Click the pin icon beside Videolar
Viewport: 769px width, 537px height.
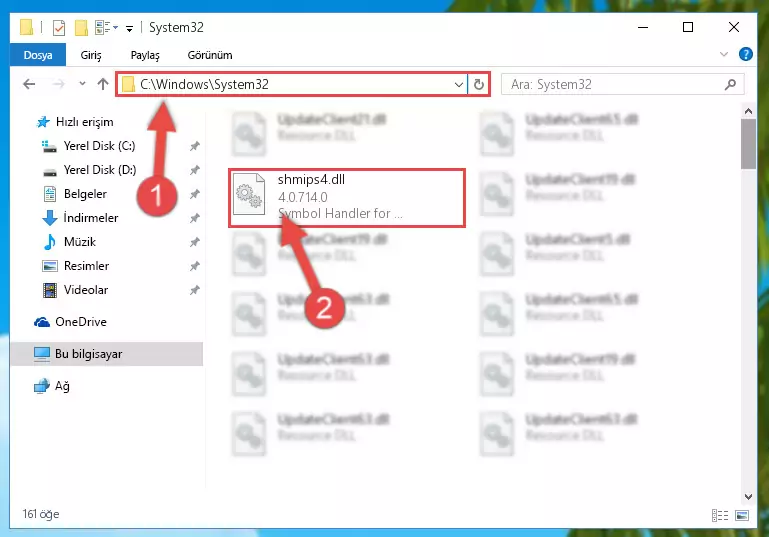195,290
